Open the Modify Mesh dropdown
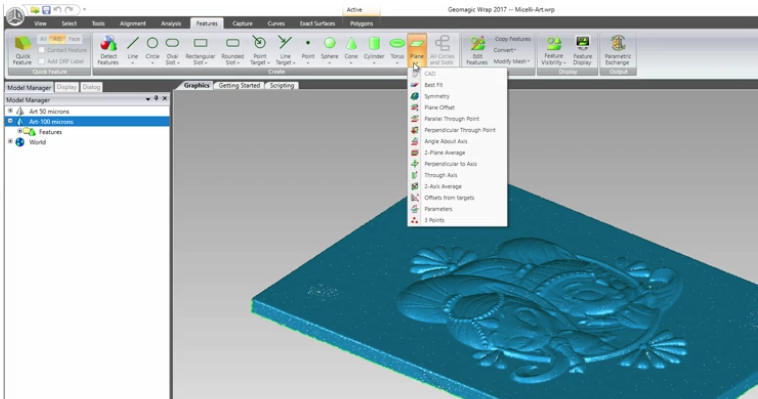 (x=511, y=61)
